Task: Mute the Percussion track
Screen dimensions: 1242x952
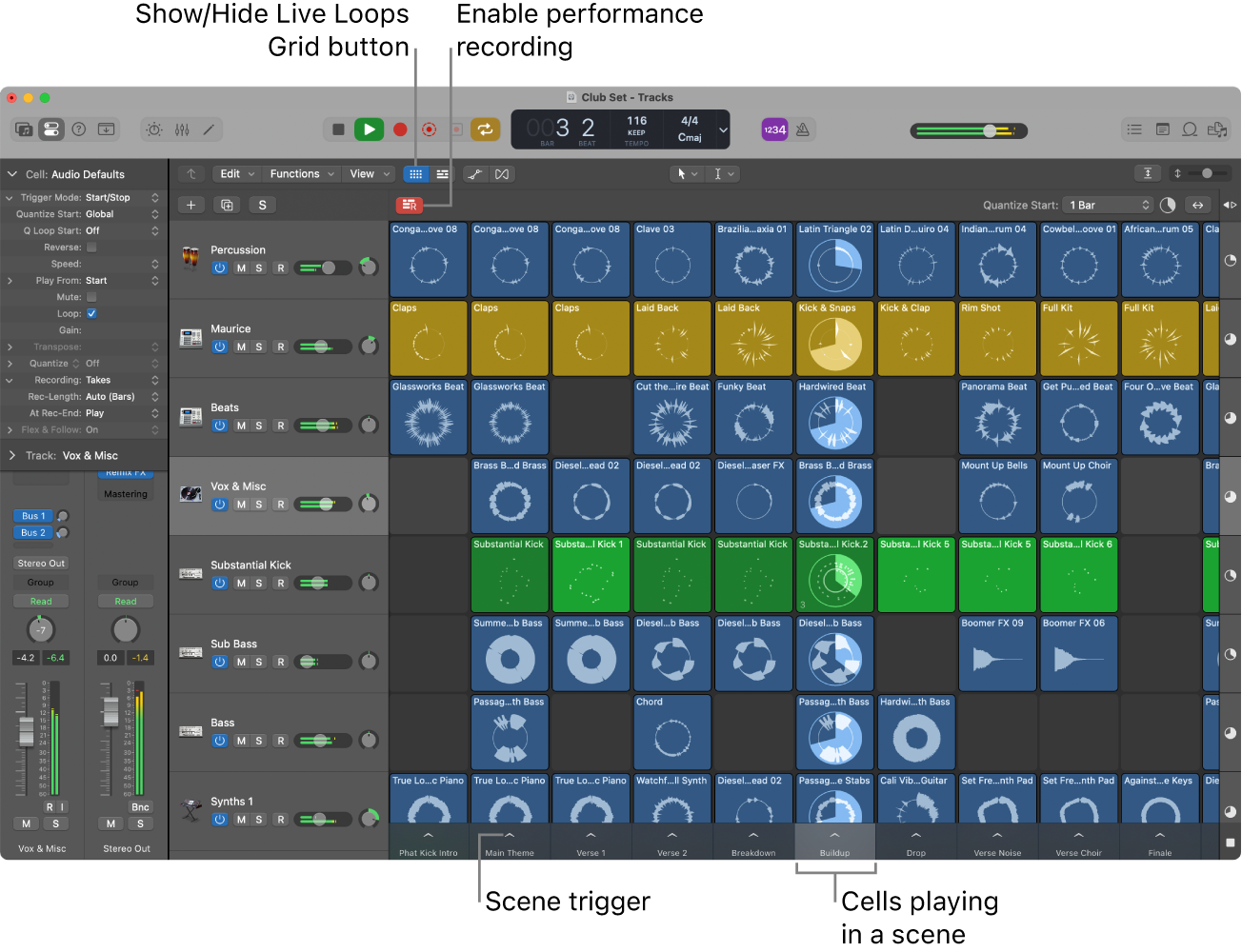Action: coord(241,268)
